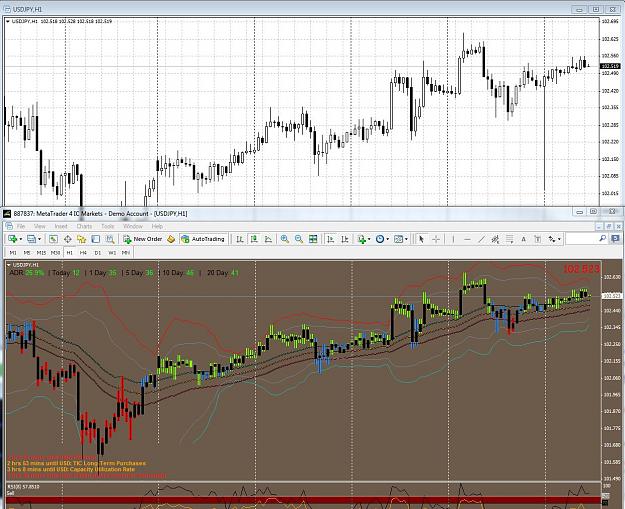Switch timeframe to M30
This screenshot has height=509, width=625.
coord(55,253)
